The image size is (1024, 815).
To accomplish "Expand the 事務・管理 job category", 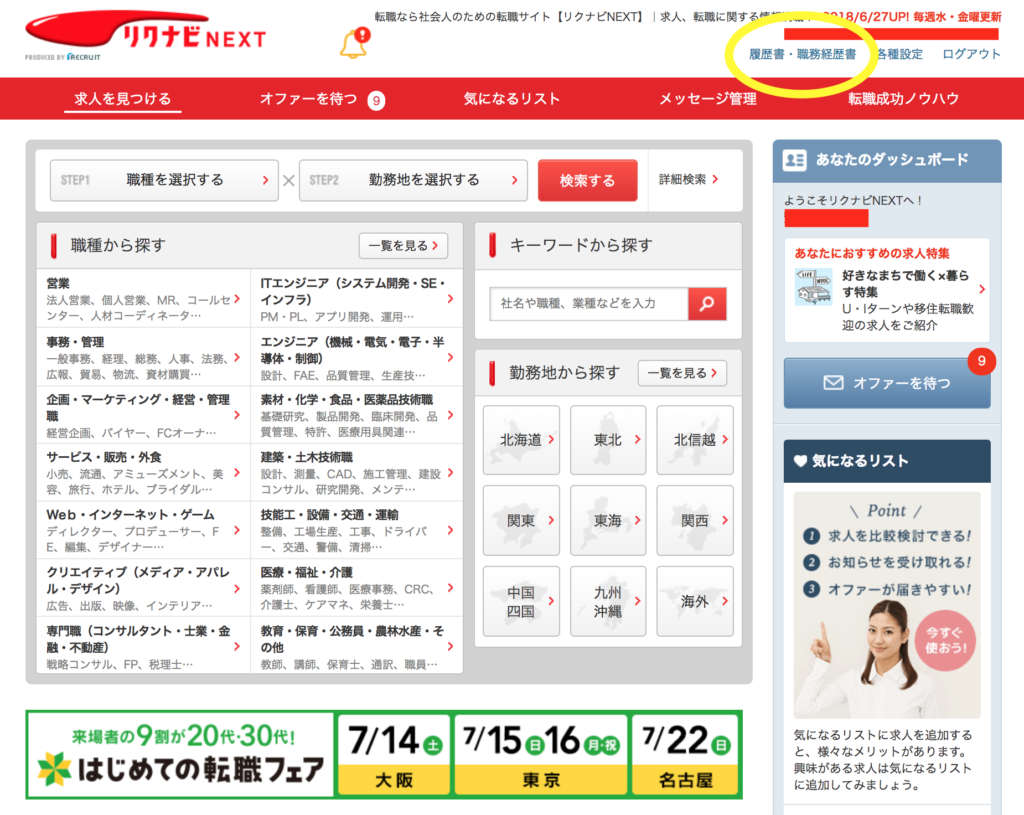I will tap(143, 357).
